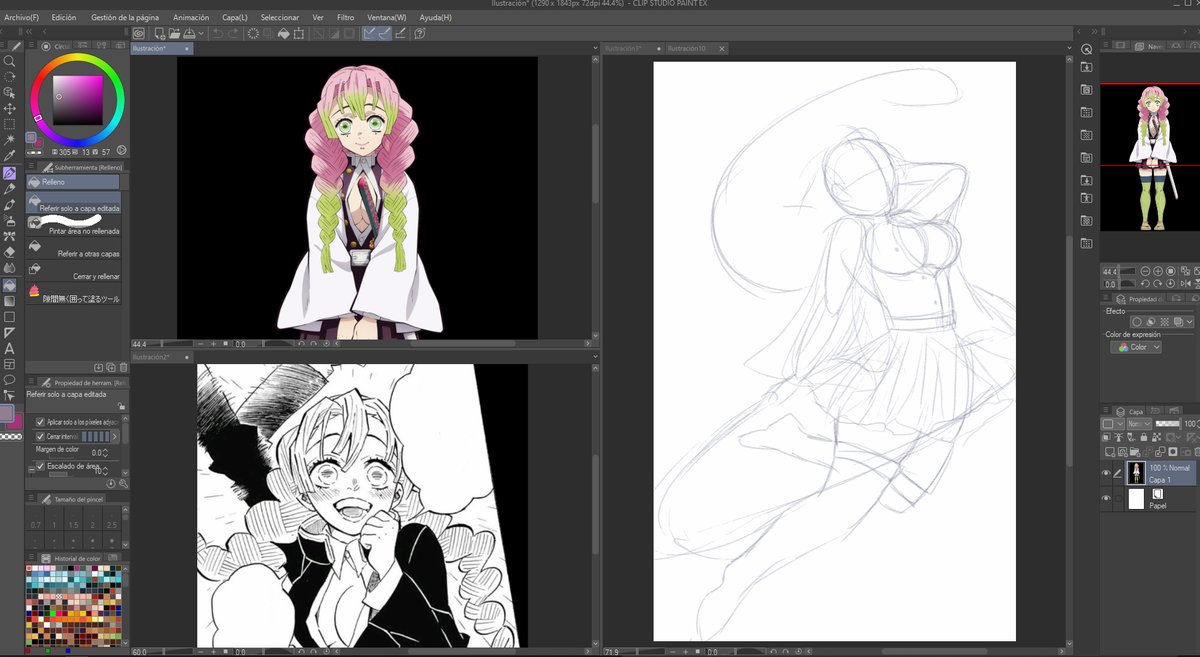Image resolution: width=1200 pixels, height=657 pixels.
Task: Toggle the 'Escalado de área' checkbox
Action: pyautogui.click(x=40, y=466)
